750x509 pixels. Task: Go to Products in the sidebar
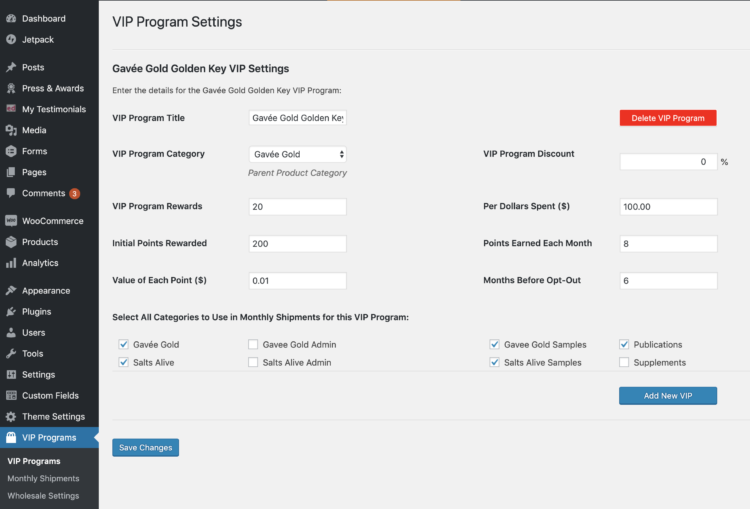[x=49, y=242]
